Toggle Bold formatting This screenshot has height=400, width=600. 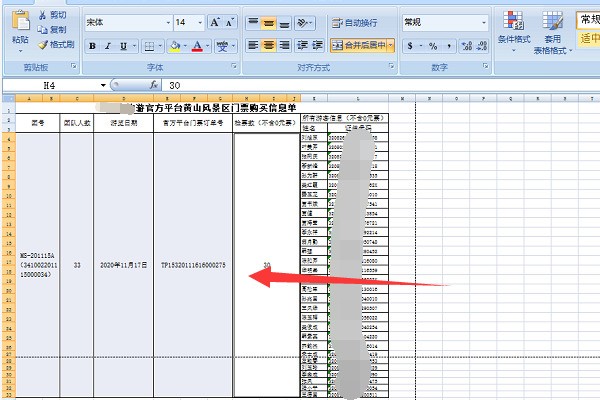pos(92,47)
